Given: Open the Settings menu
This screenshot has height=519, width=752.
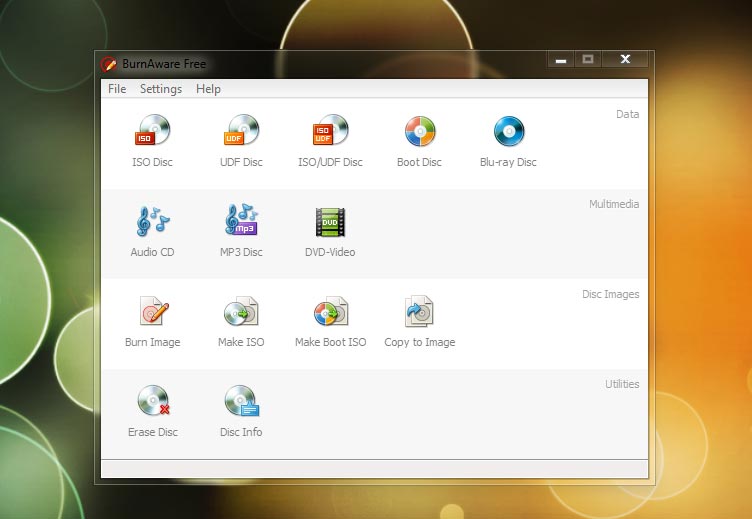Looking at the screenshot, I should click(161, 89).
